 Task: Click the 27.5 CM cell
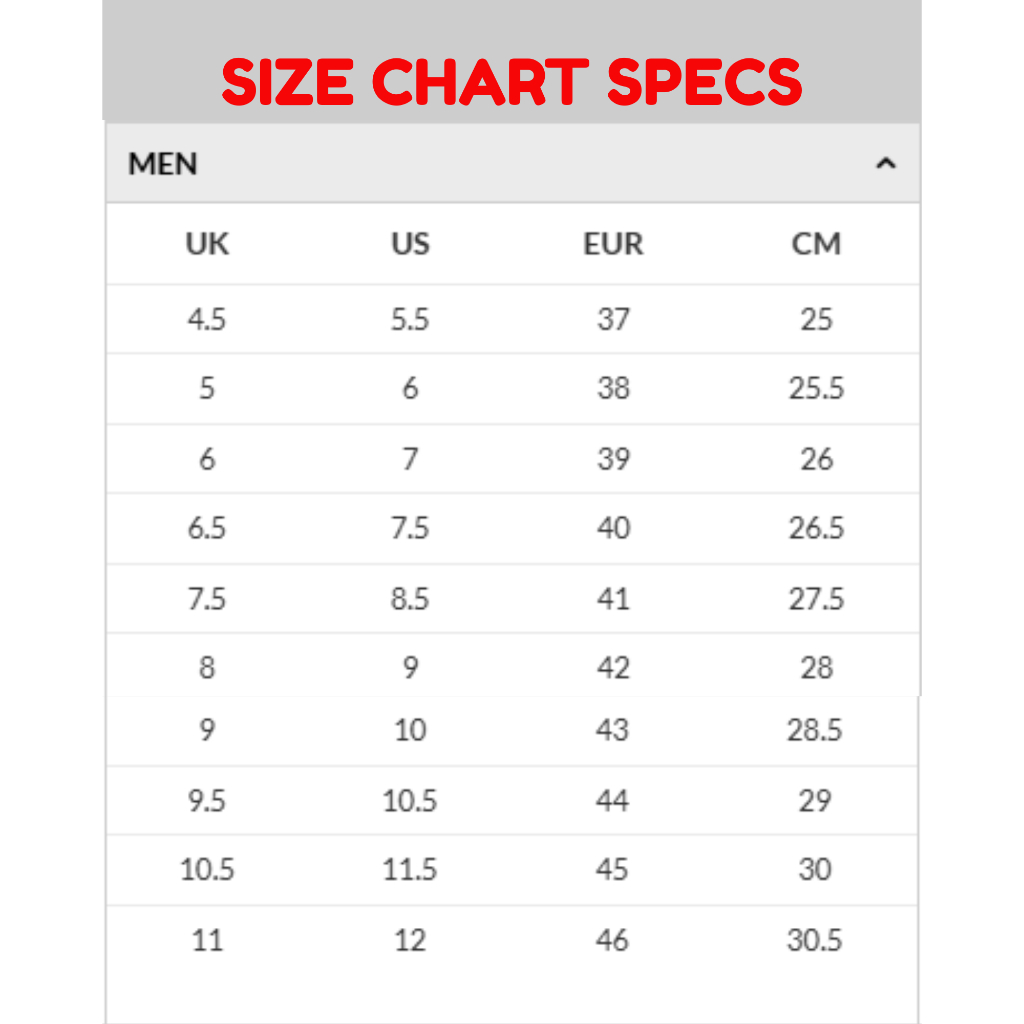pos(816,599)
